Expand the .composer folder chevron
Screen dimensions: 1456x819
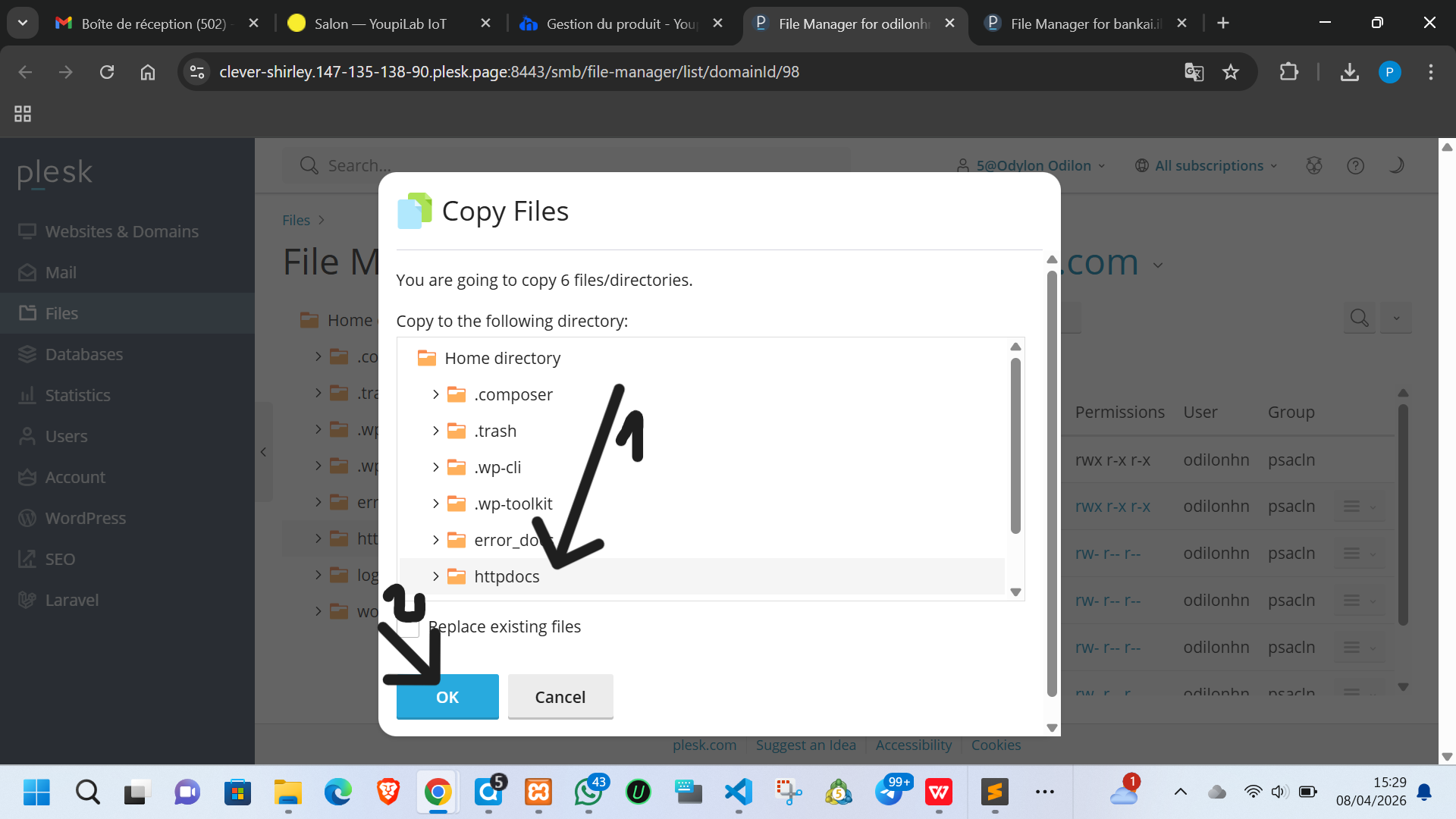click(435, 394)
